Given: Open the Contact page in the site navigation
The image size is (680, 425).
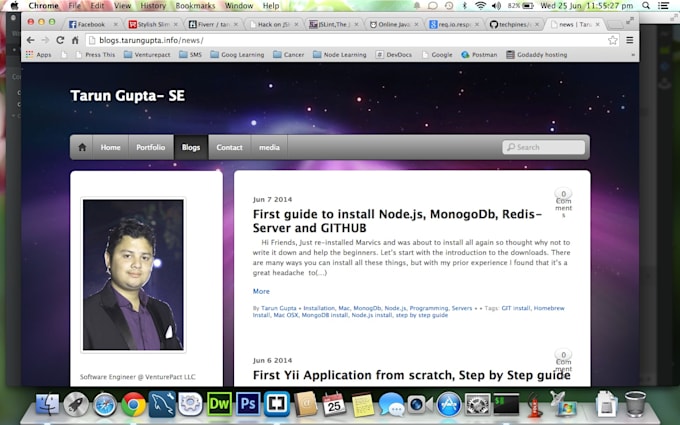Looking at the screenshot, I should (229, 147).
